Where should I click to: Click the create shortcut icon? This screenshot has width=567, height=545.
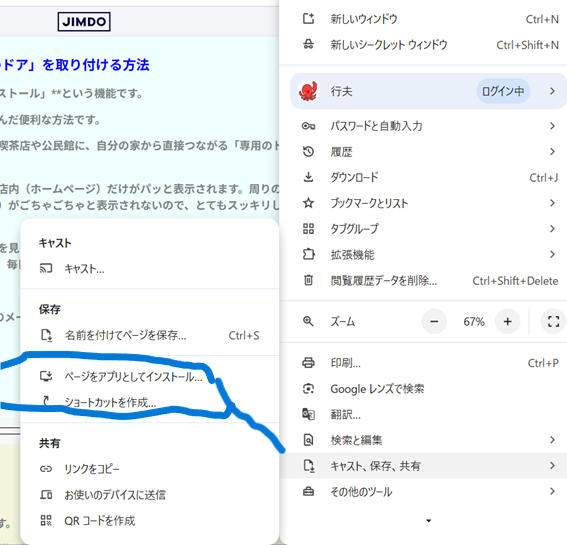click(x=46, y=400)
